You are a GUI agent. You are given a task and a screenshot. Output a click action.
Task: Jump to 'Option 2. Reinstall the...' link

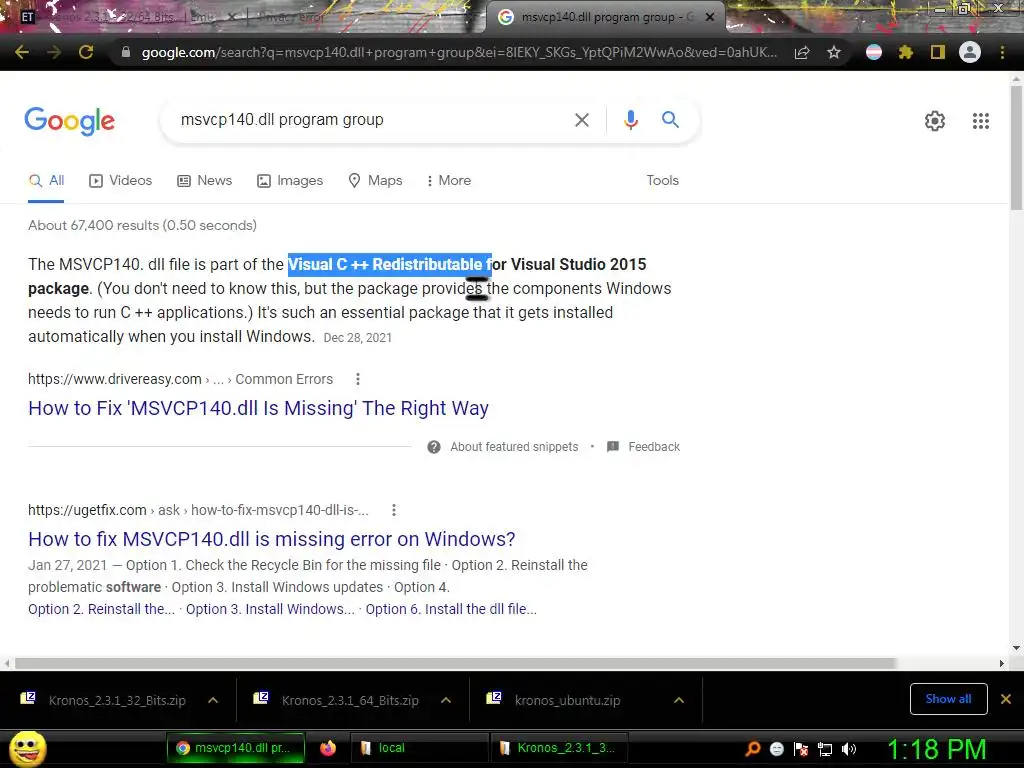click(x=101, y=609)
